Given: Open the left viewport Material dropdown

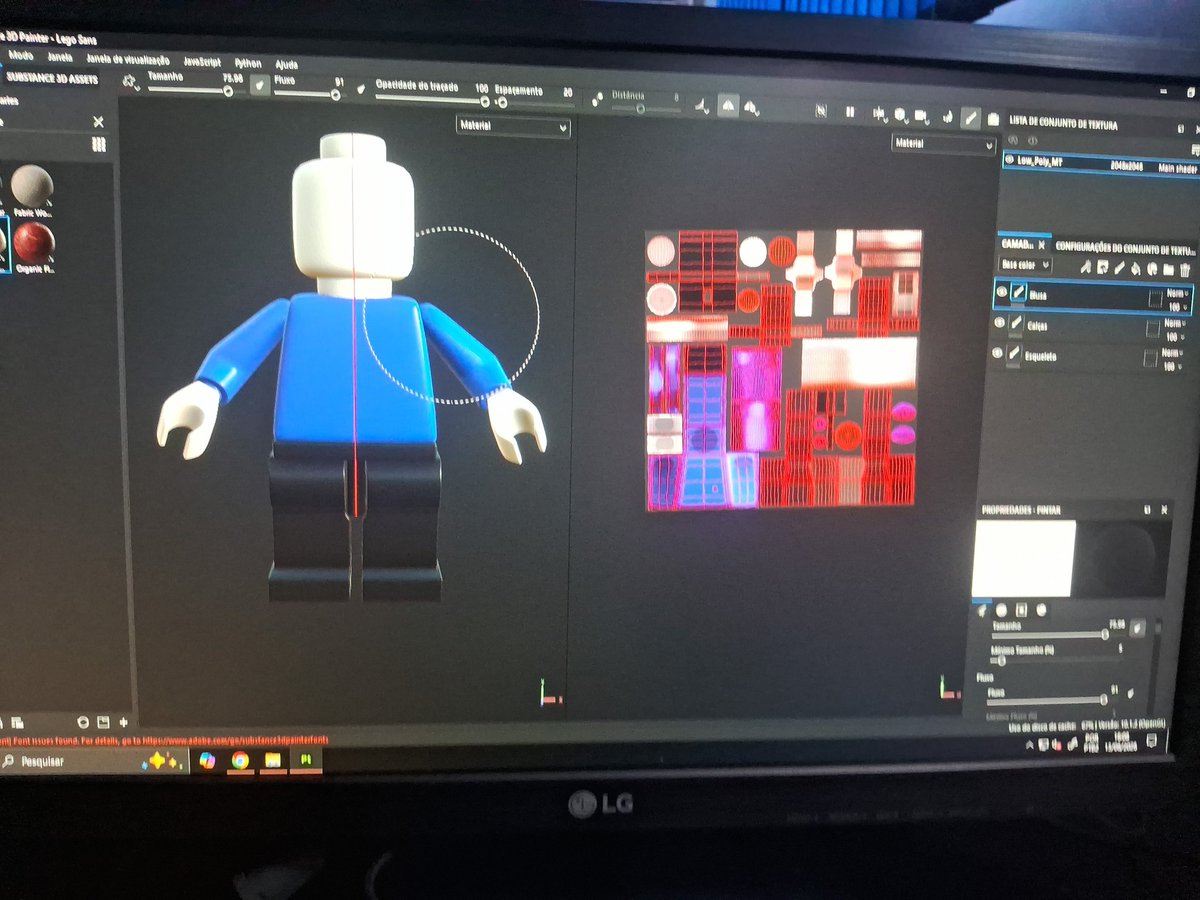Looking at the screenshot, I should point(512,127).
